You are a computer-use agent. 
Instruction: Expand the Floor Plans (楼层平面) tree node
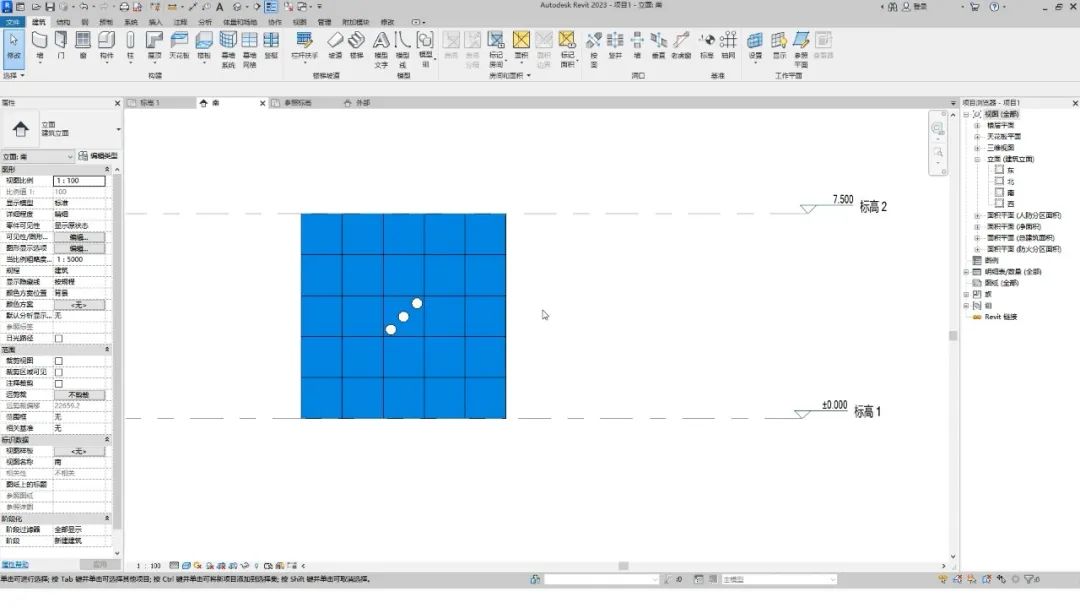977,125
